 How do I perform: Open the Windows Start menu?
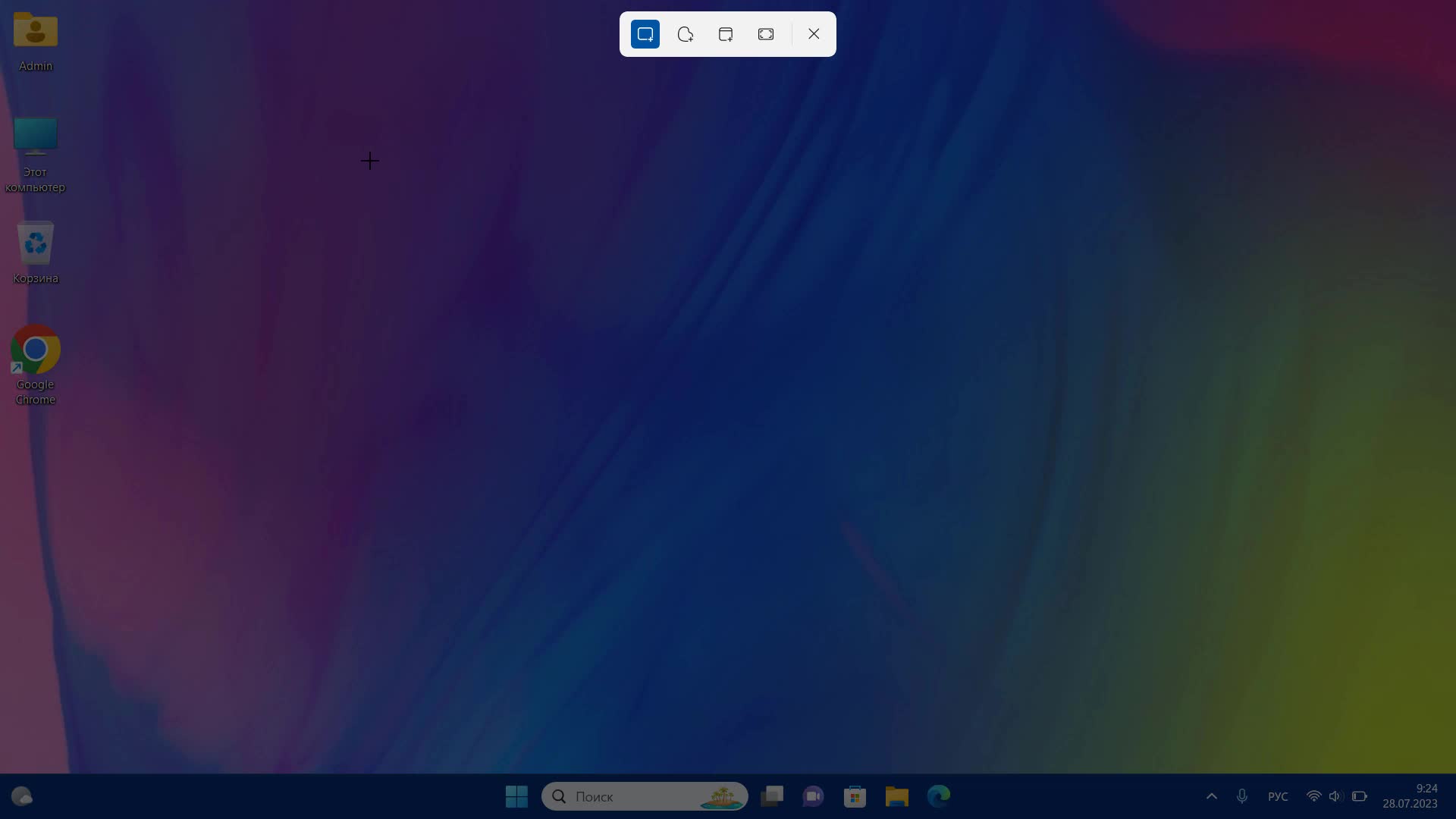click(x=516, y=796)
